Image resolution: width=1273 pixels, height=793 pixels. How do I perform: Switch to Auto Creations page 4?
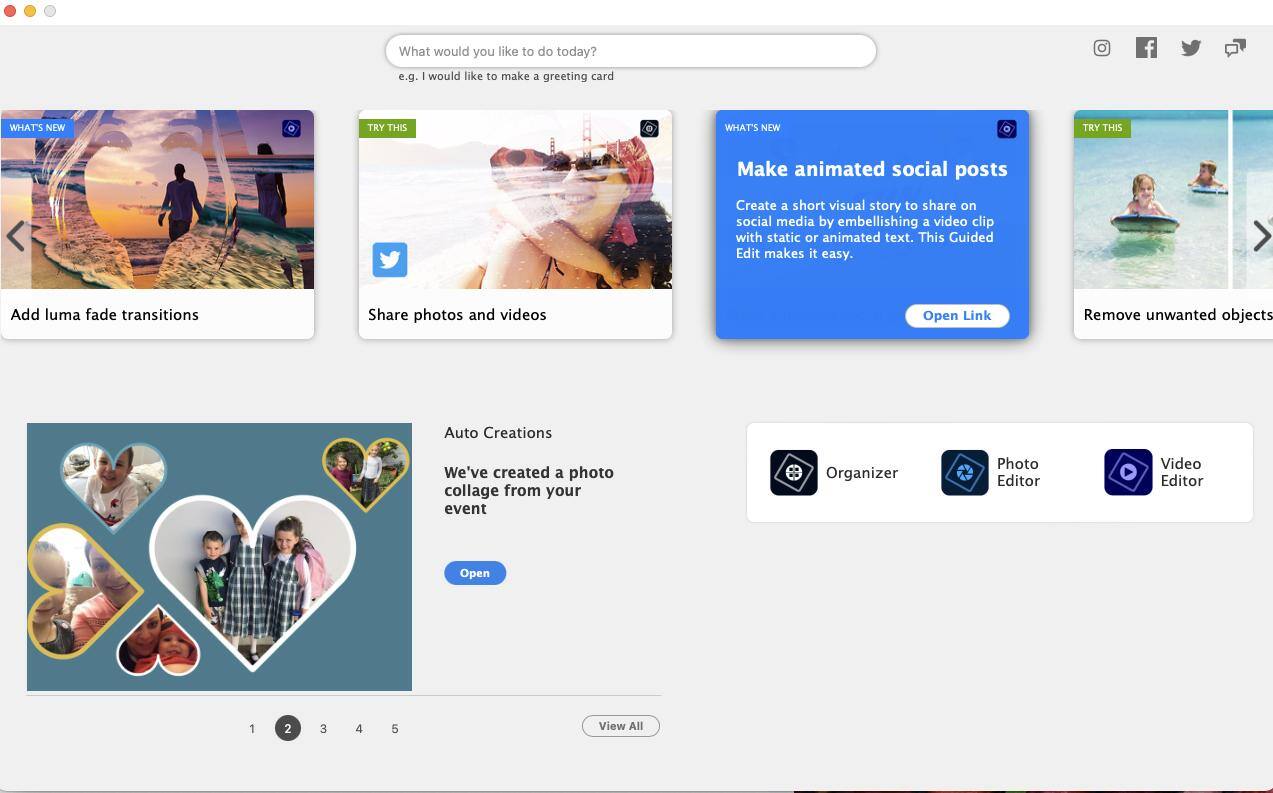(359, 729)
